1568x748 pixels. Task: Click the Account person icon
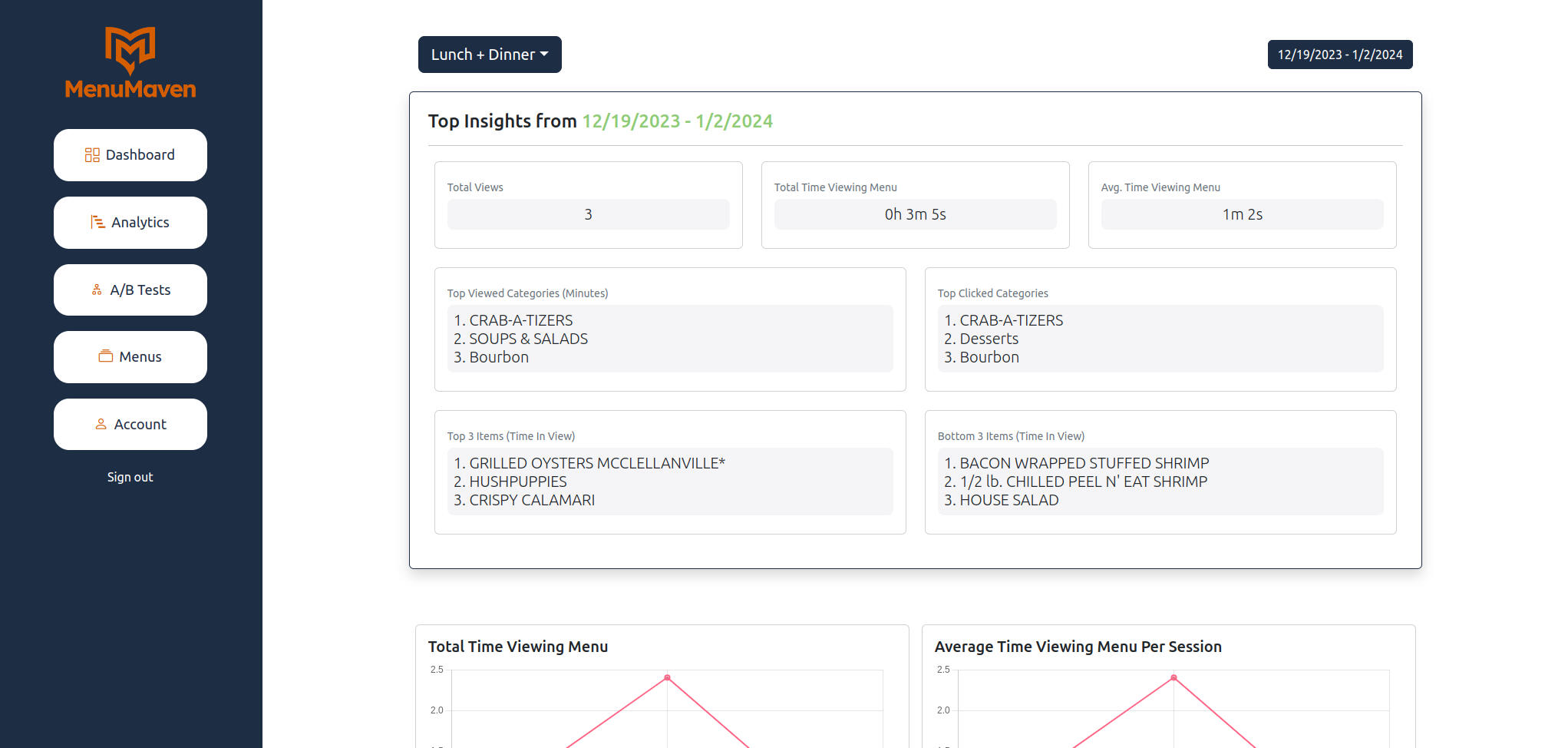tap(101, 425)
